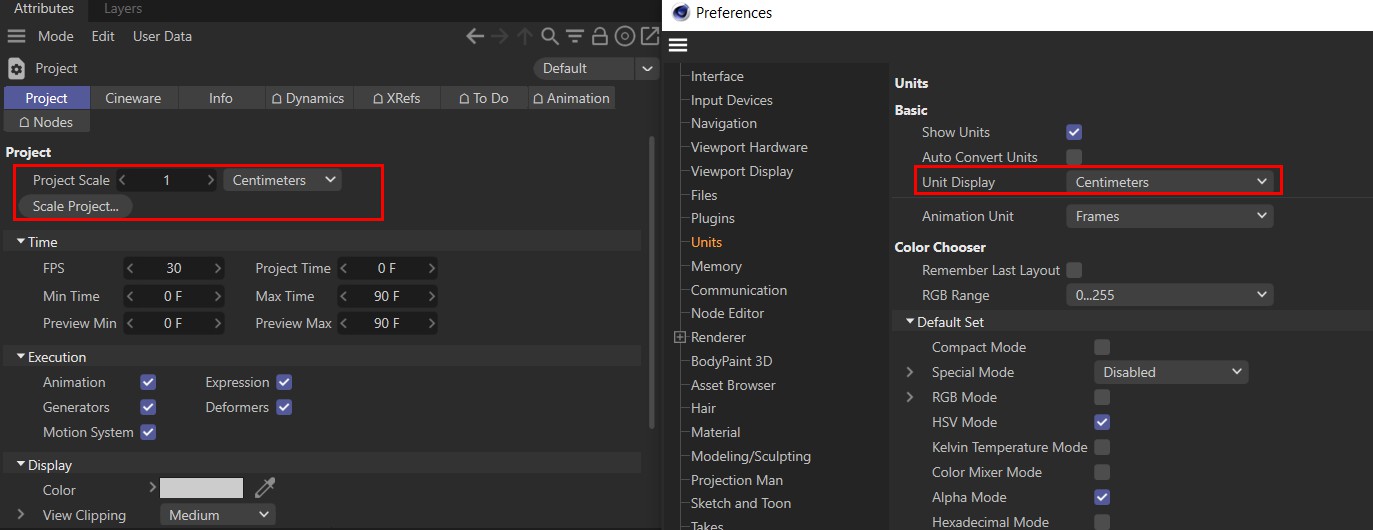The width and height of the screenshot is (1373, 530).
Task: Select Node Editor in Preferences list
Action: (727, 313)
